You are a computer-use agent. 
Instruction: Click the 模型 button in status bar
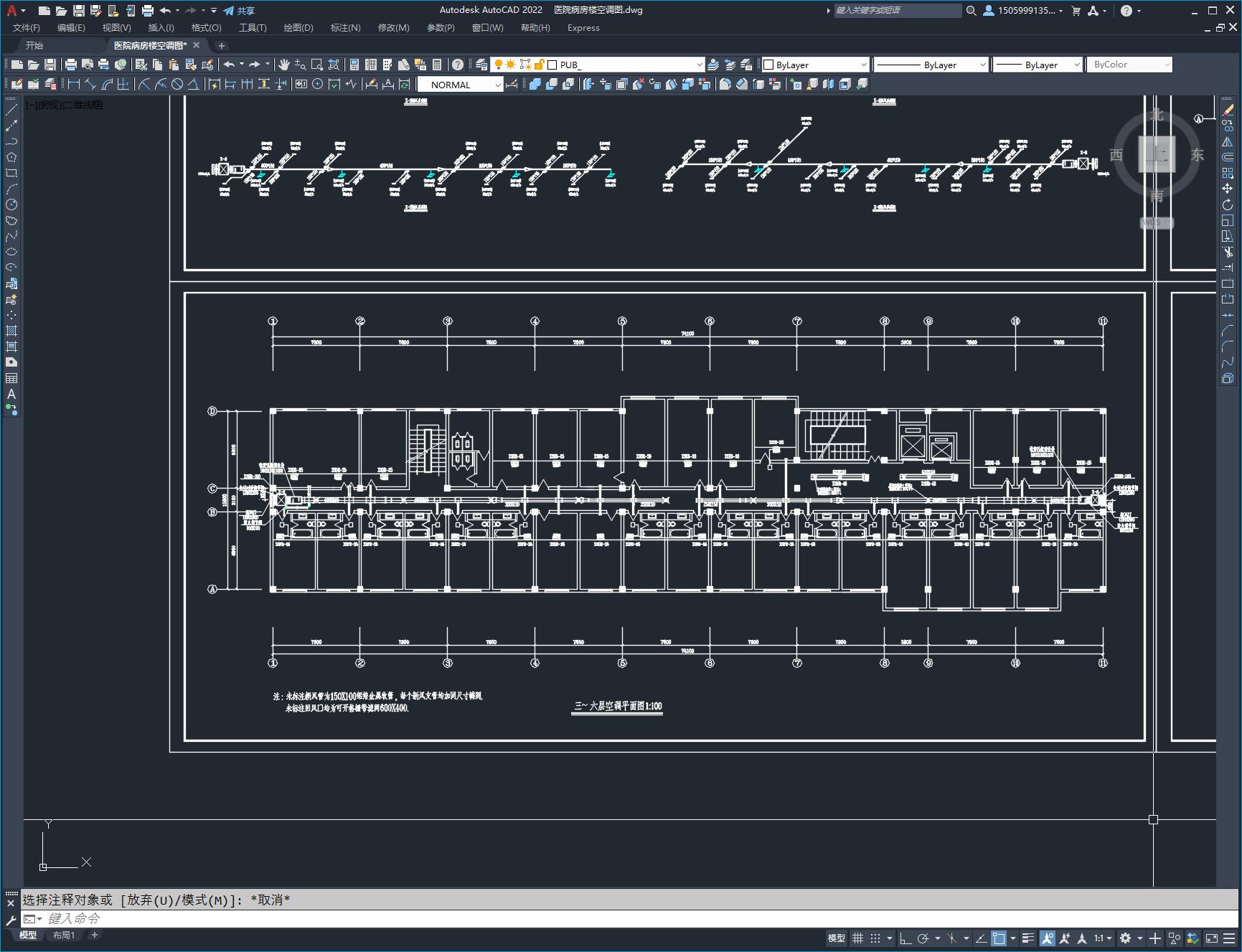point(837,938)
